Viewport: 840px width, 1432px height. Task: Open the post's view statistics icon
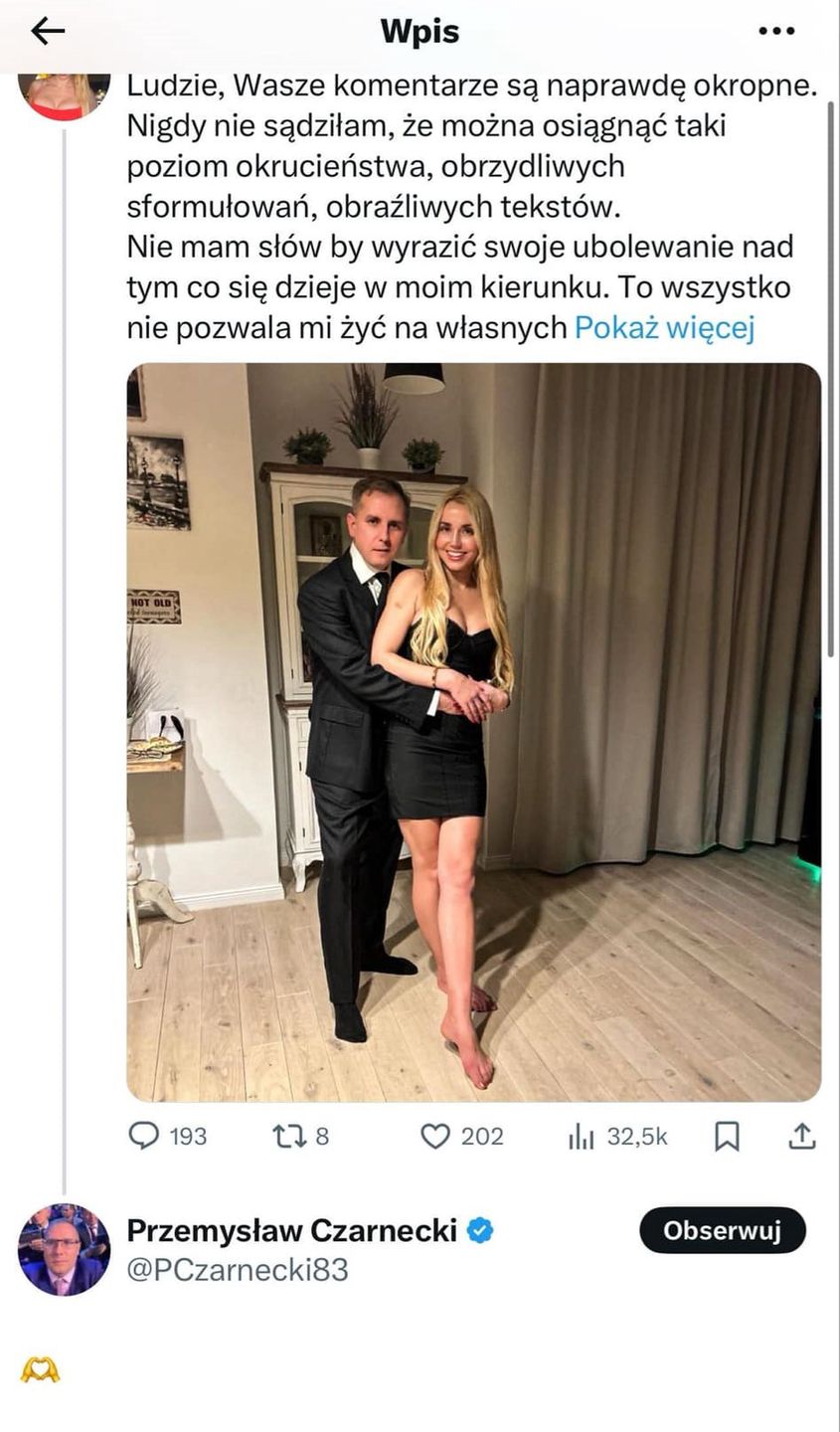(581, 1136)
